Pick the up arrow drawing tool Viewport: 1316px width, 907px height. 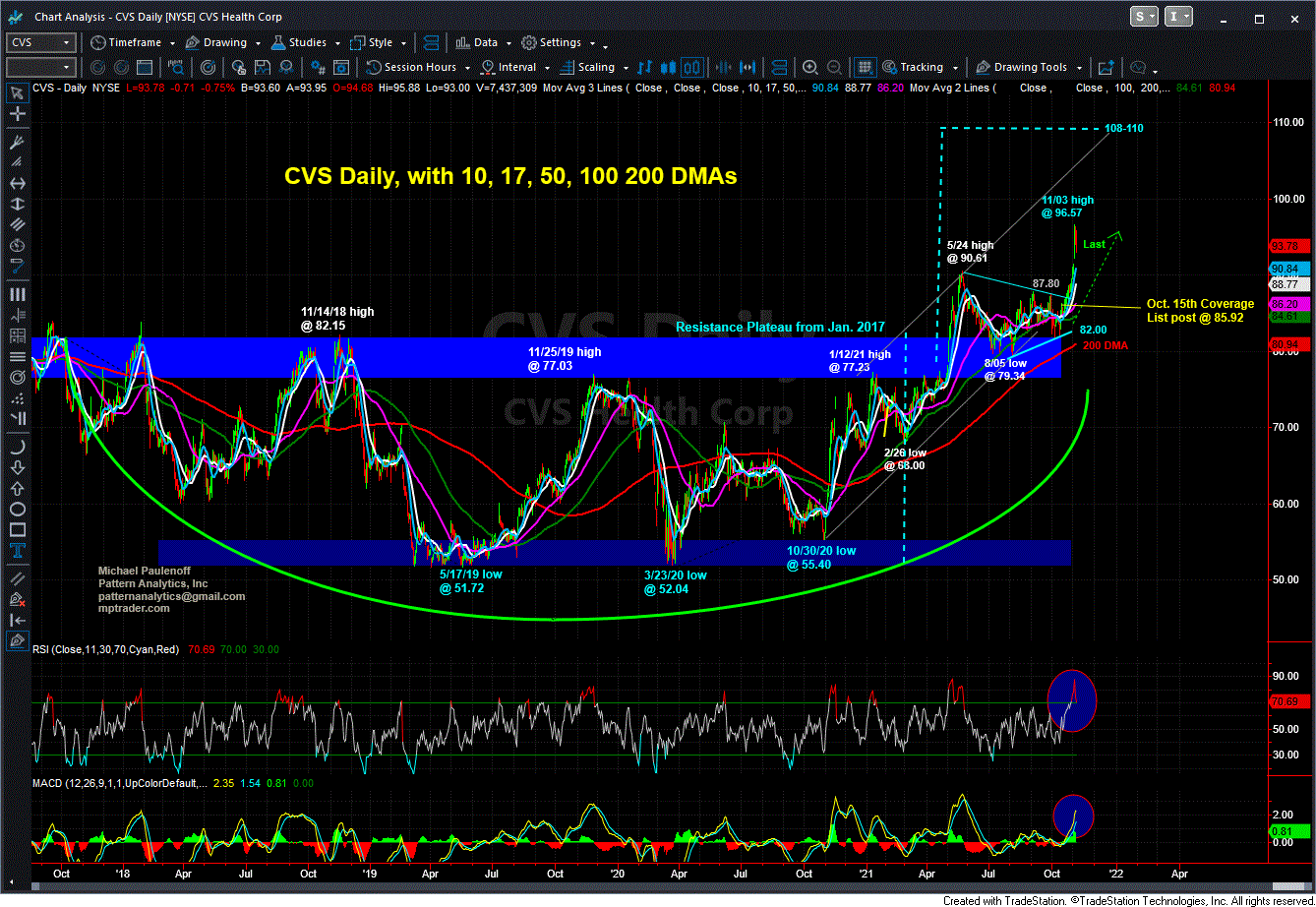[17, 487]
